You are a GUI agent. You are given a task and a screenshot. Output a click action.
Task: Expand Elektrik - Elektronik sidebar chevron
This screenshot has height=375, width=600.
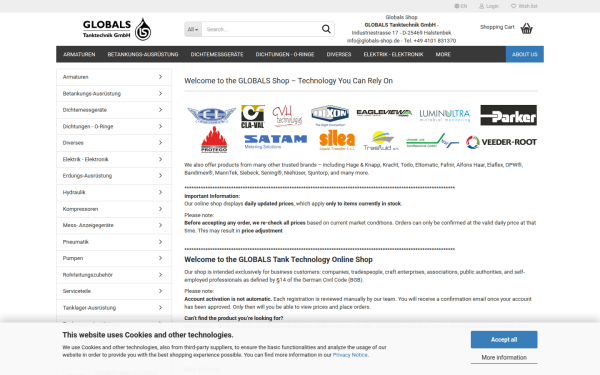coord(160,159)
